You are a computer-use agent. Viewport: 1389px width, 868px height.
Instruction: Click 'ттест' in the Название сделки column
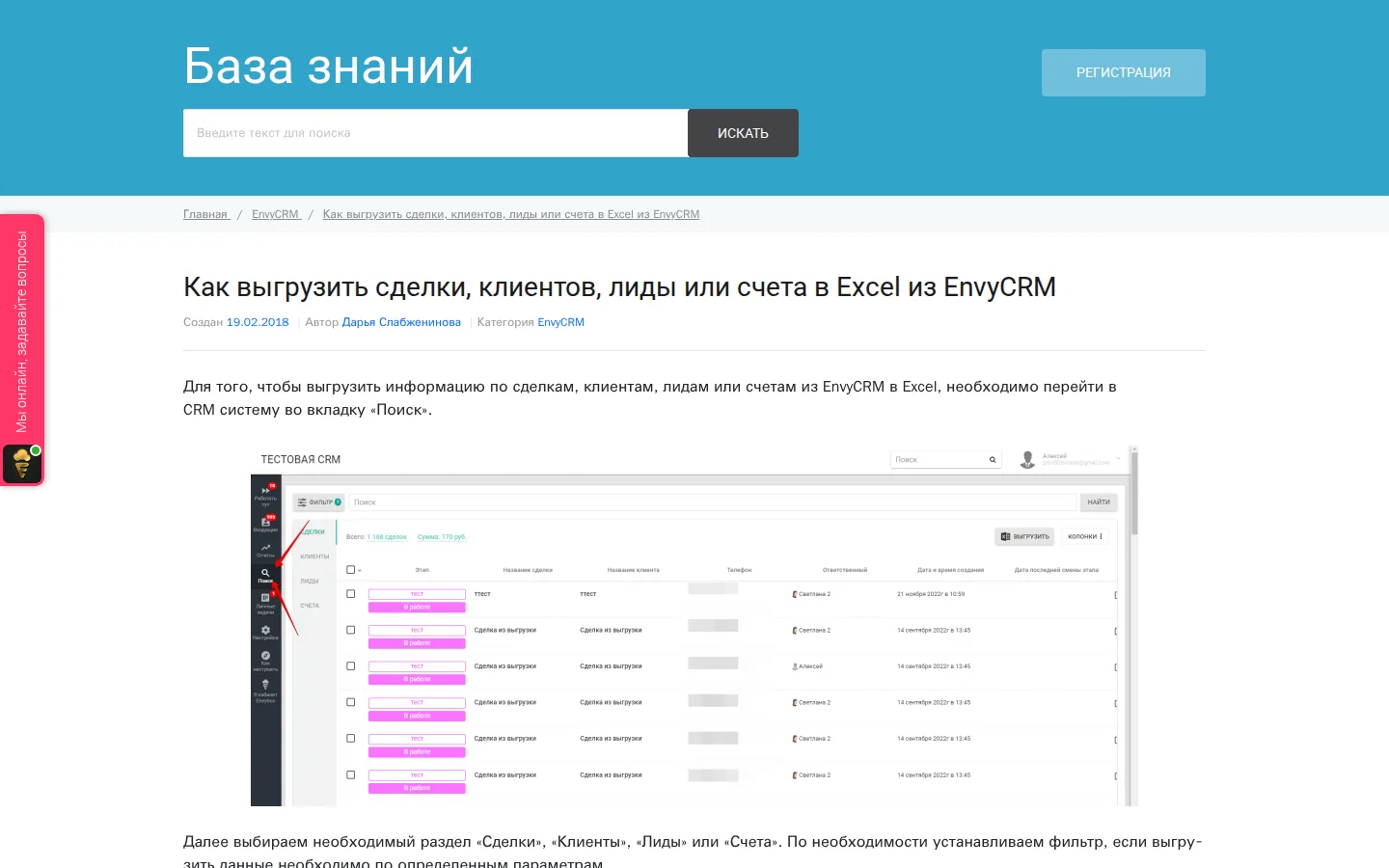click(x=482, y=594)
